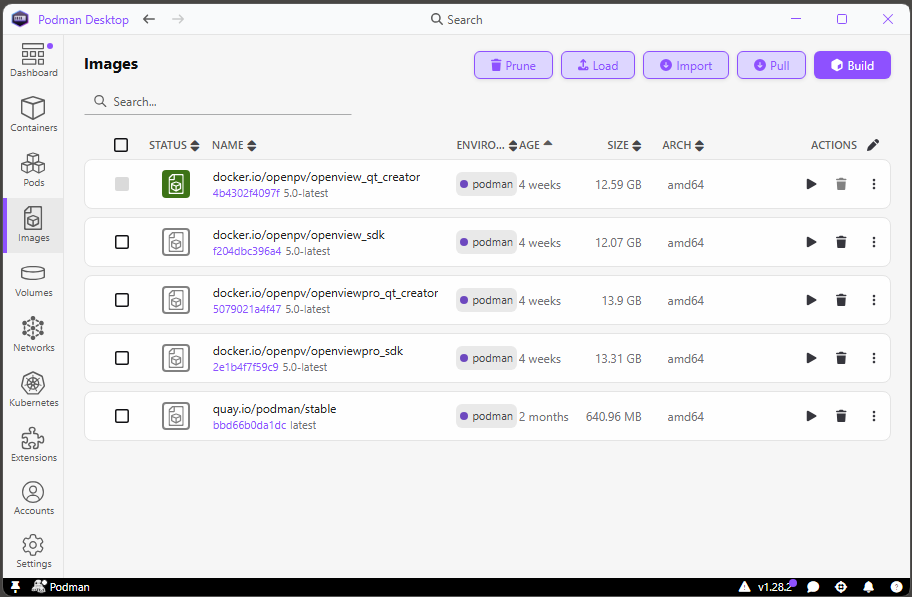912x597 pixels.
Task: Open kebab menu for openviewpro_qt_creator
Action: pyautogui.click(x=874, y=300)
